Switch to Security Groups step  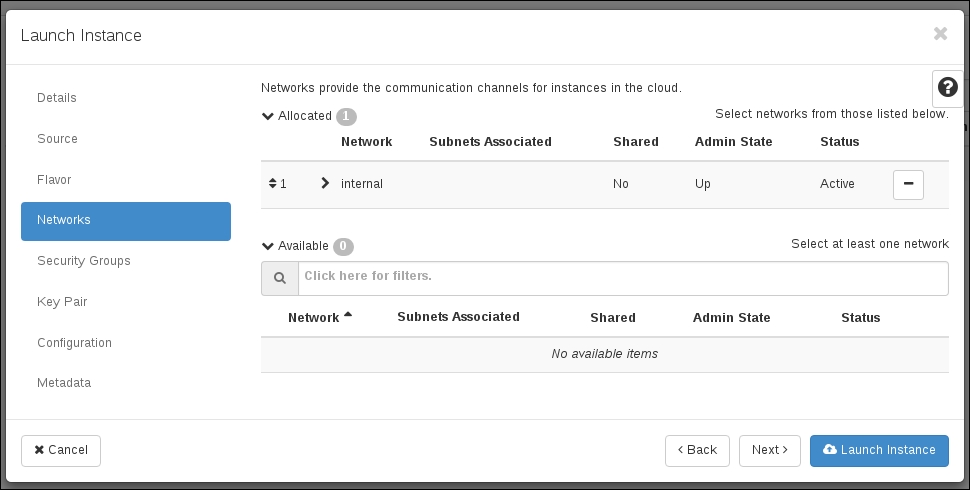pos(84,261)
